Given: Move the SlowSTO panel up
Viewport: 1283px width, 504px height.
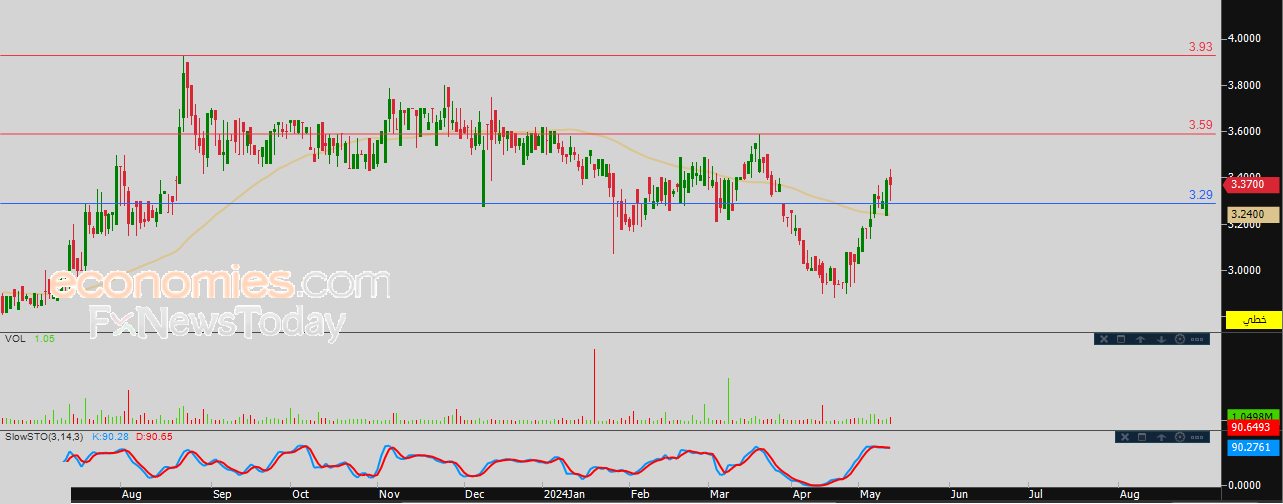Looking at the screenshot, I should pos(1161,437).
